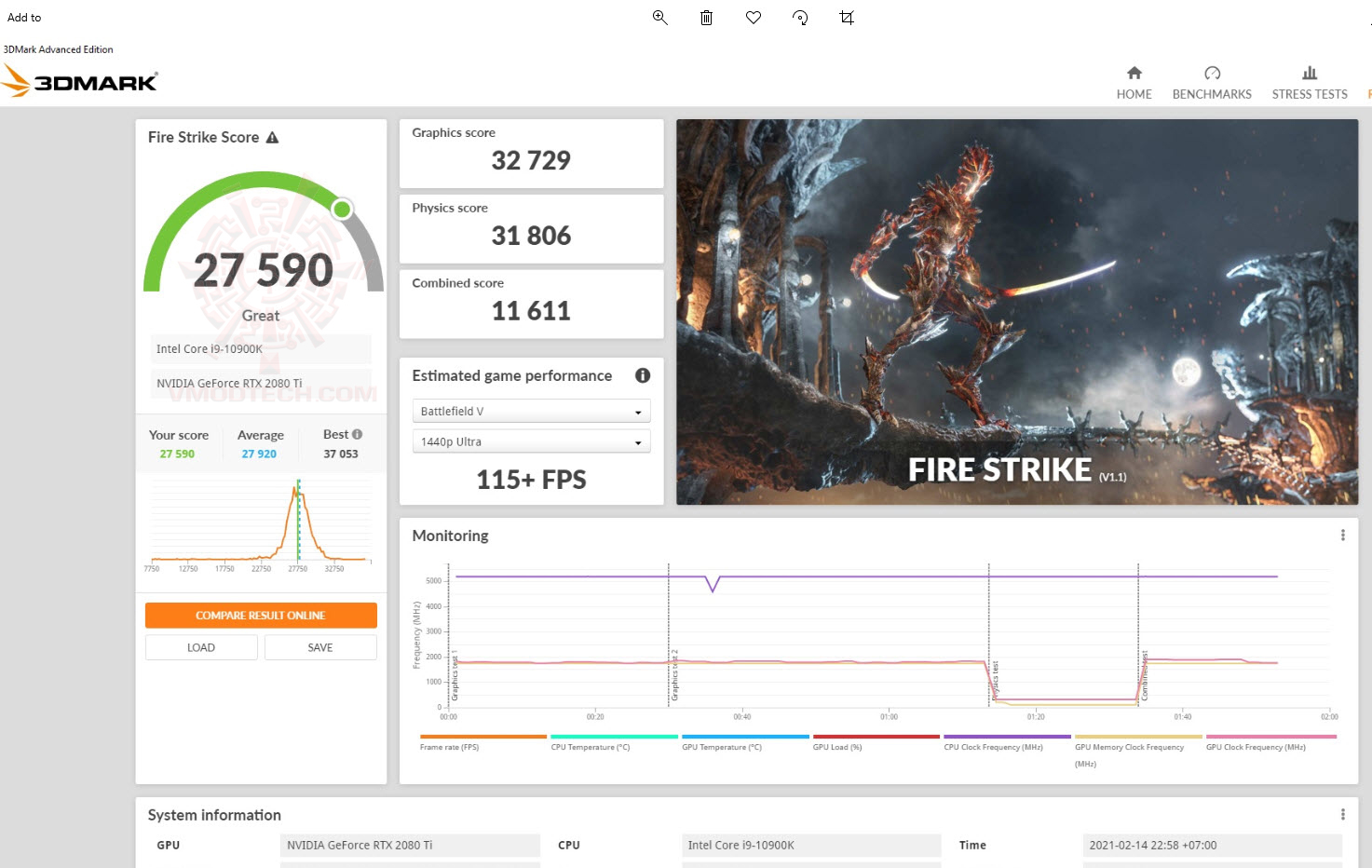
Task: Delete this result using the trash icon
Action: (x=706, y=17)
